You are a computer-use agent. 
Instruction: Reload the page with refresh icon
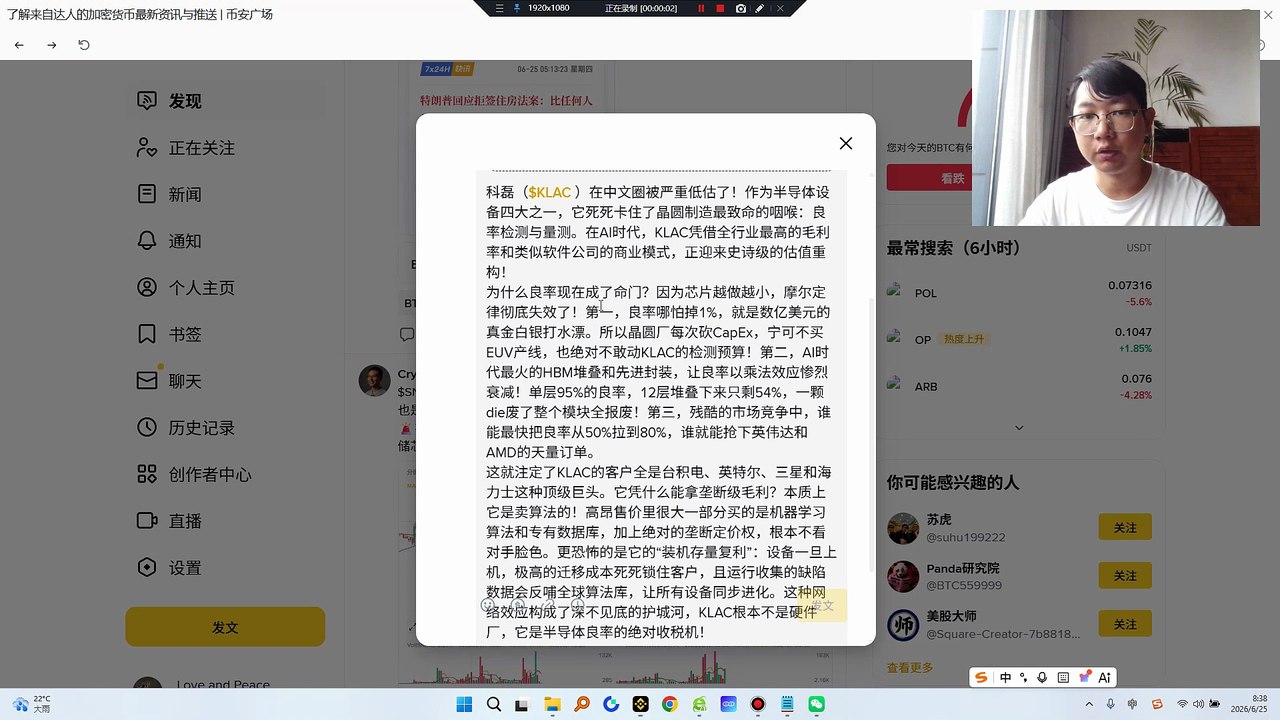[x=84, y=45]
